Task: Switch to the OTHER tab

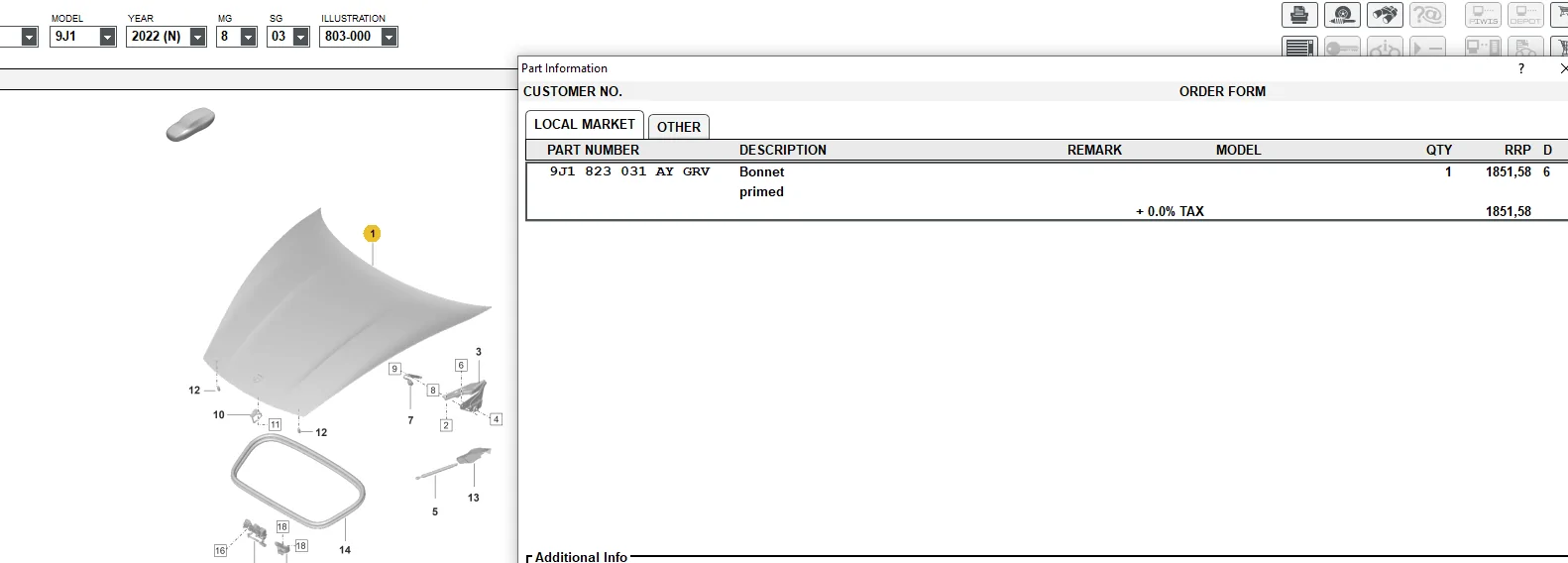Action: tap(679, 127)
